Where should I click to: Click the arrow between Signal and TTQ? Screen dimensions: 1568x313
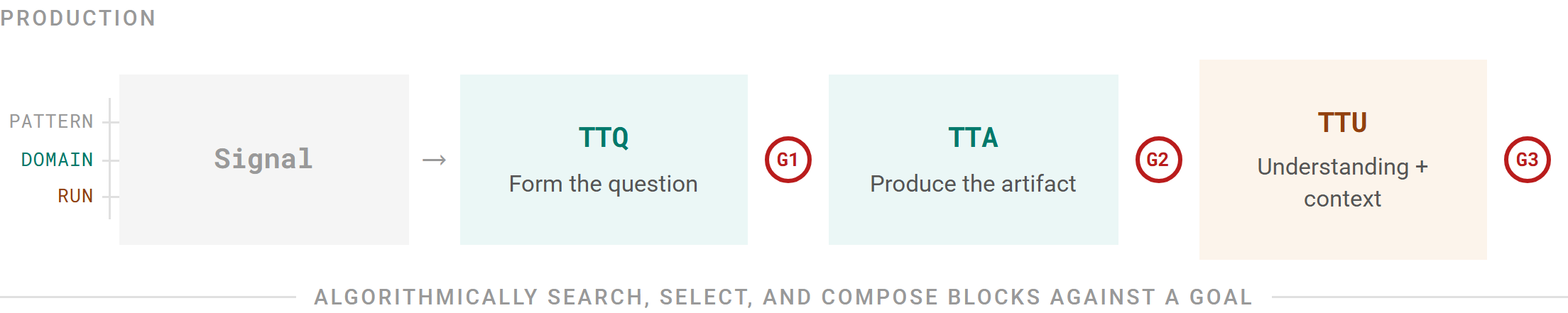(x=434, y=160)
